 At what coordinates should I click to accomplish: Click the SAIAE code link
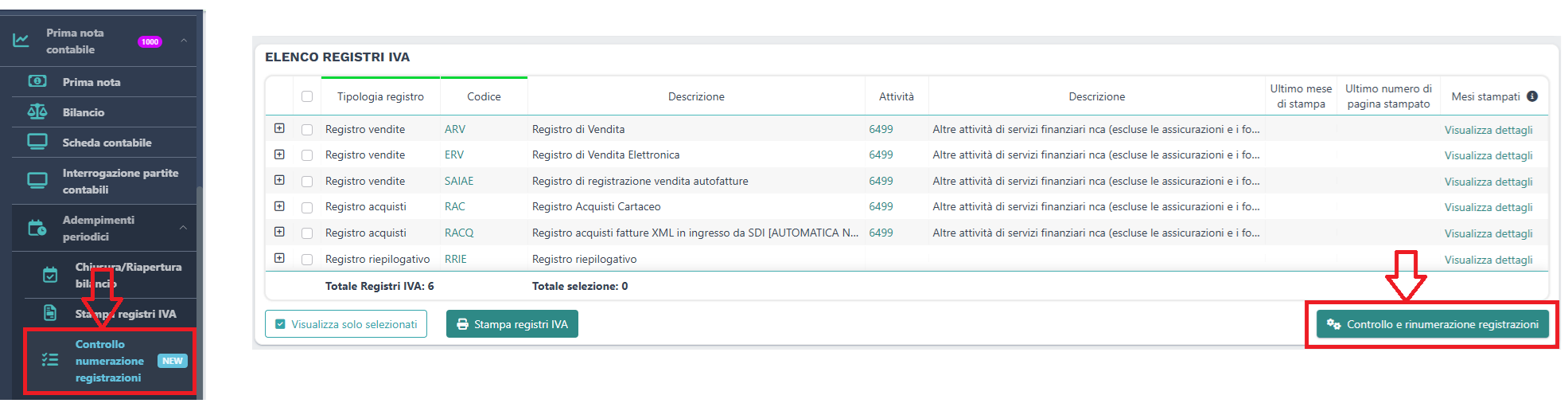pos(459,181)
